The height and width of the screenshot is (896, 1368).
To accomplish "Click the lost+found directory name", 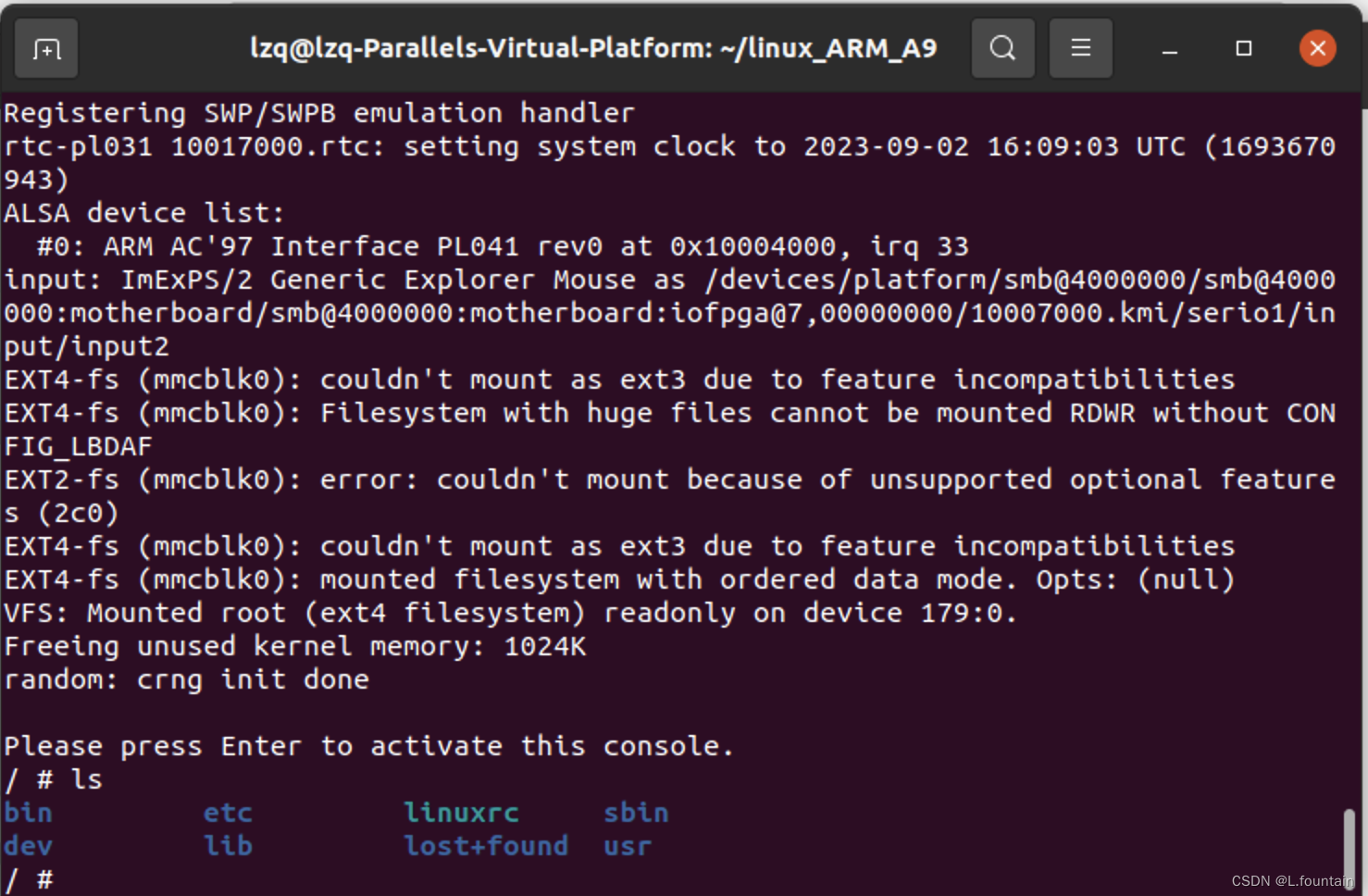I will (x=486, y=845).
